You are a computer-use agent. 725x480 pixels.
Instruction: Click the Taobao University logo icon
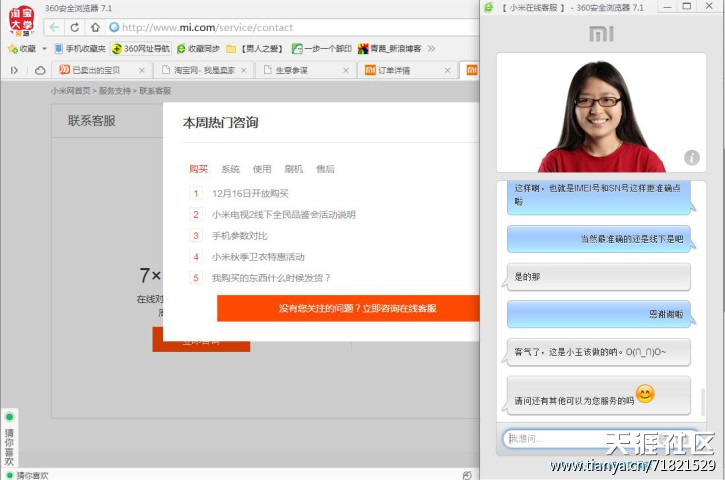21,21
